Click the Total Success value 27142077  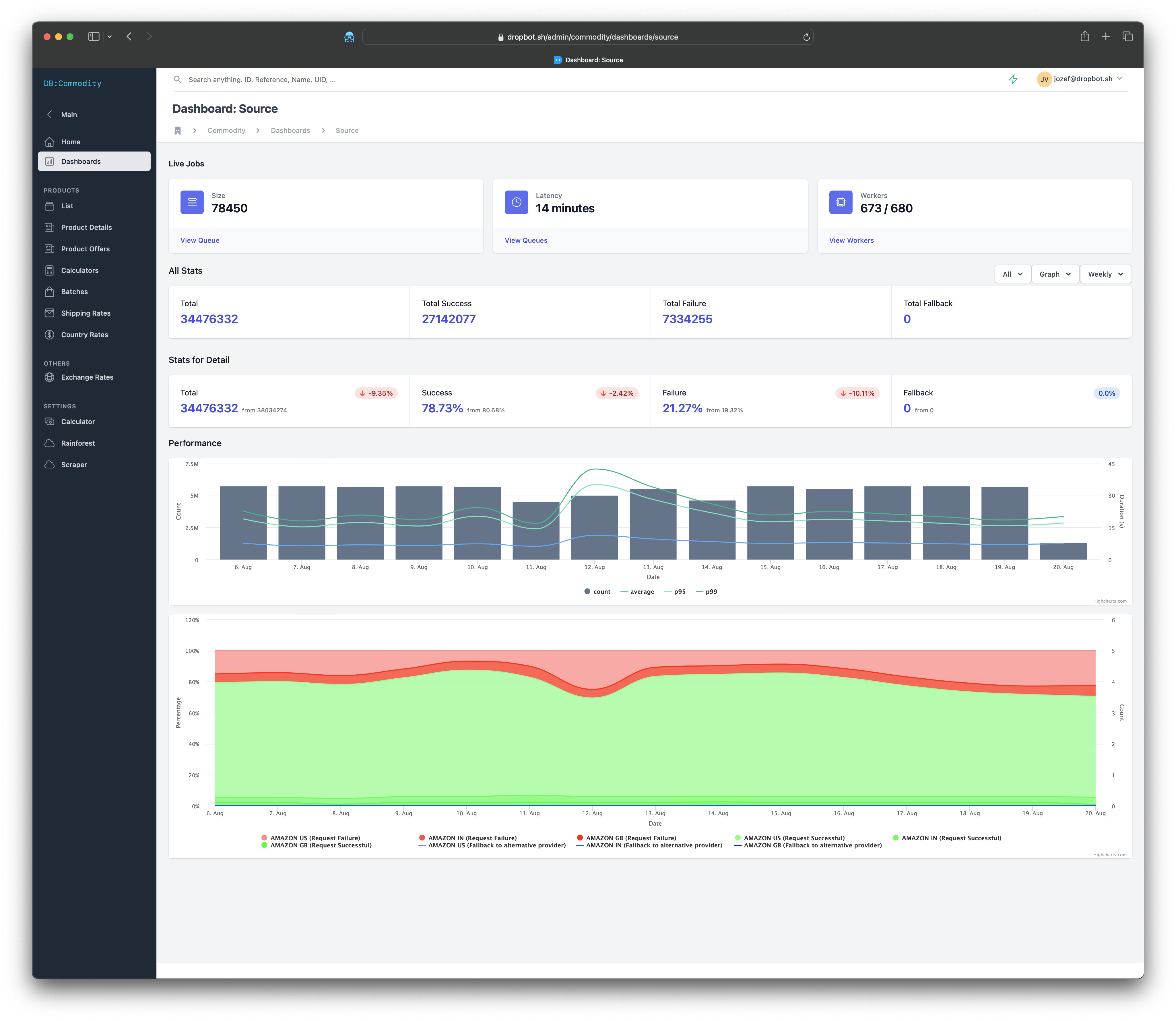coord(449,319)
